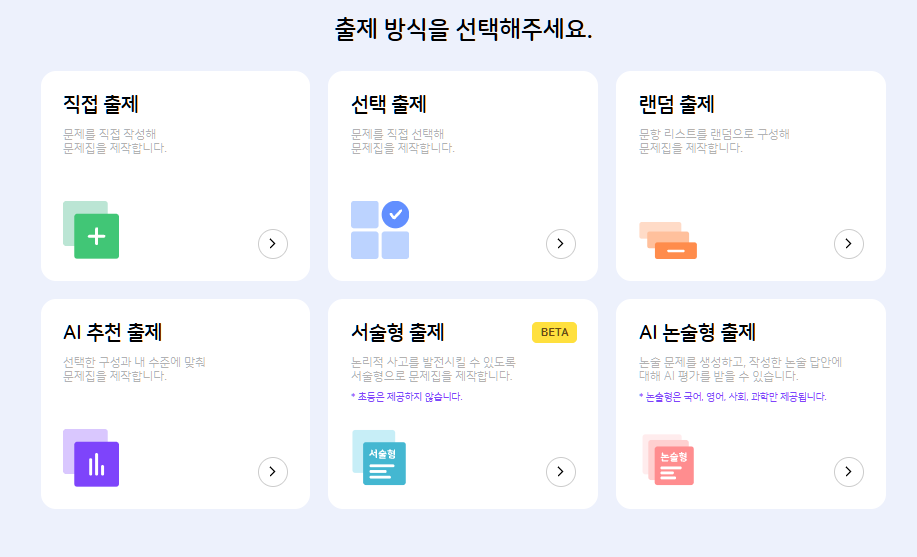Screen dimensions: 917x557
Task: Click the AI 논술형 출제 card title
Action: point(697,332)
